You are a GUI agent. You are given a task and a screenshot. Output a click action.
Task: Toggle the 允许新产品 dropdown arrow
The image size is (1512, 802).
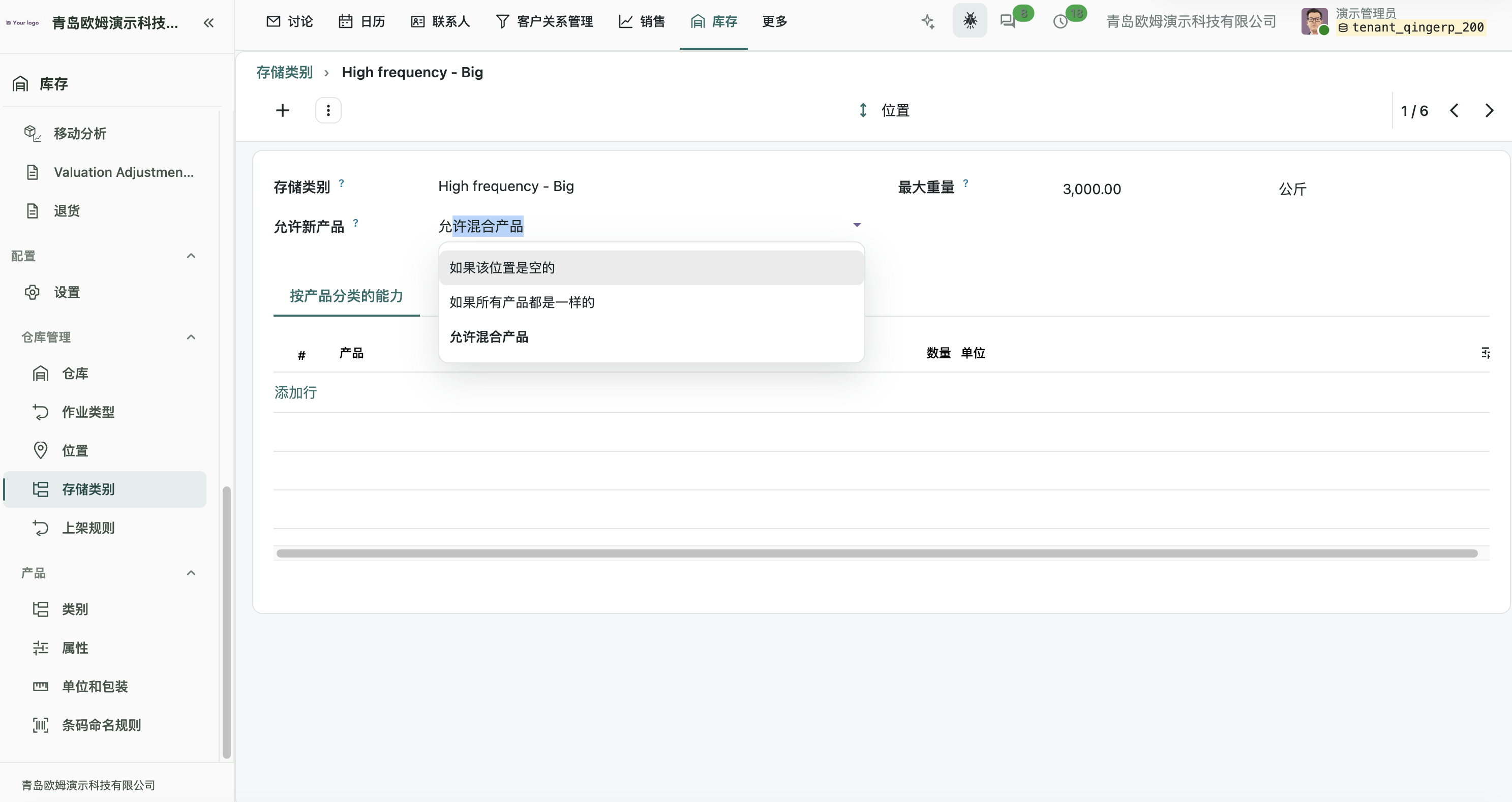tap(857, 225)
